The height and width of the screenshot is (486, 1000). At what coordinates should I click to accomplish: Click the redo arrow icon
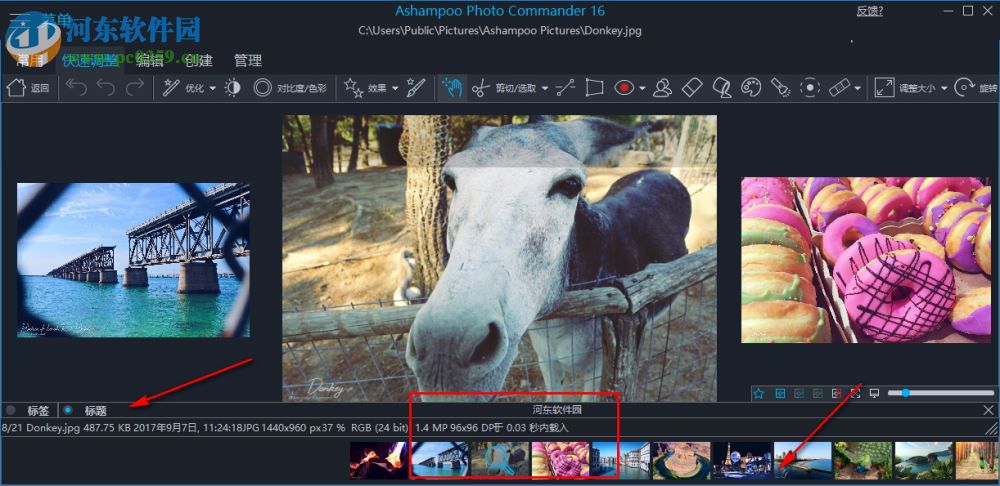coord(135,88)
